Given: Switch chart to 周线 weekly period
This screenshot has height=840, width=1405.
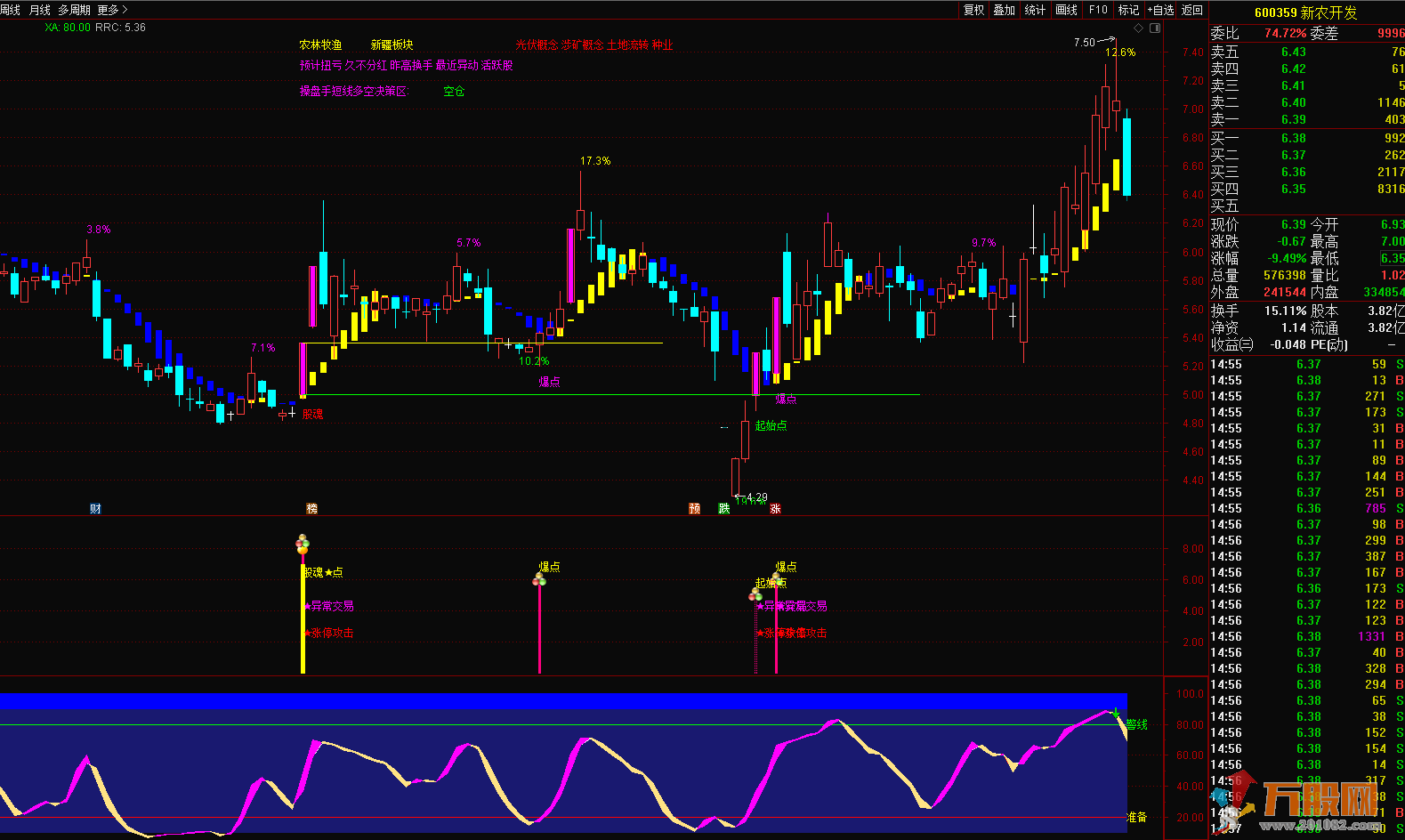Looking at the screenshot, I should [10, 10].
